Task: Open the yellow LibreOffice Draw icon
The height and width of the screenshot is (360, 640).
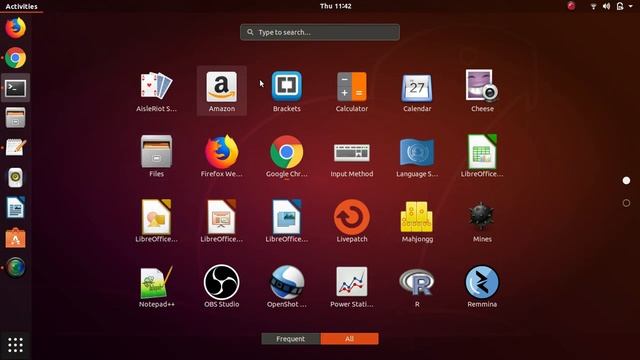Action: point(156,221)
